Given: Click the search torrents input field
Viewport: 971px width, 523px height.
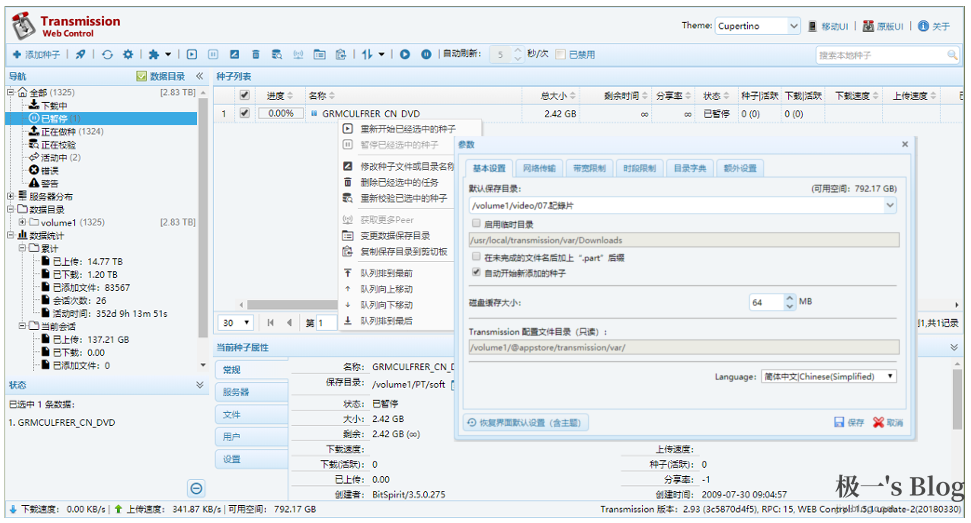Looking at the screenshot, I should pos(881,55).
